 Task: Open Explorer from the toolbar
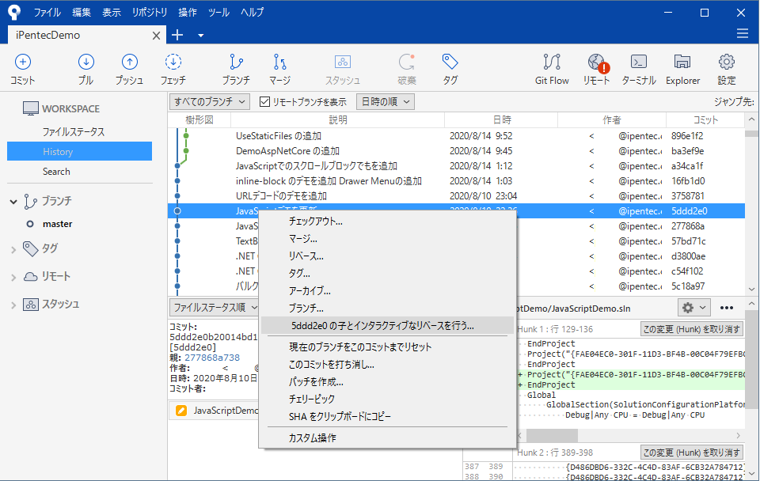coord(682,69)
